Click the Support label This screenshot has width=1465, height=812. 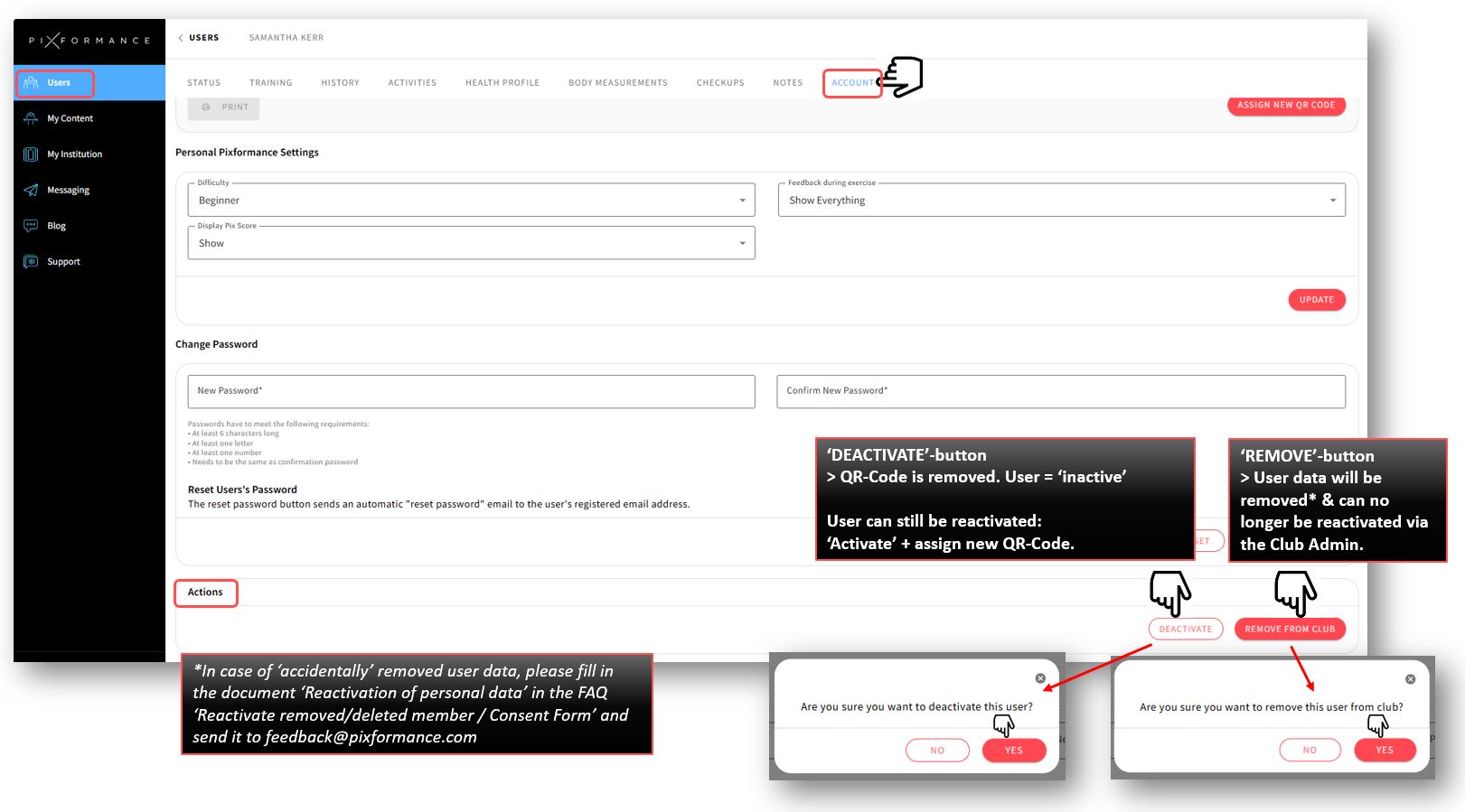pos(64,262)
